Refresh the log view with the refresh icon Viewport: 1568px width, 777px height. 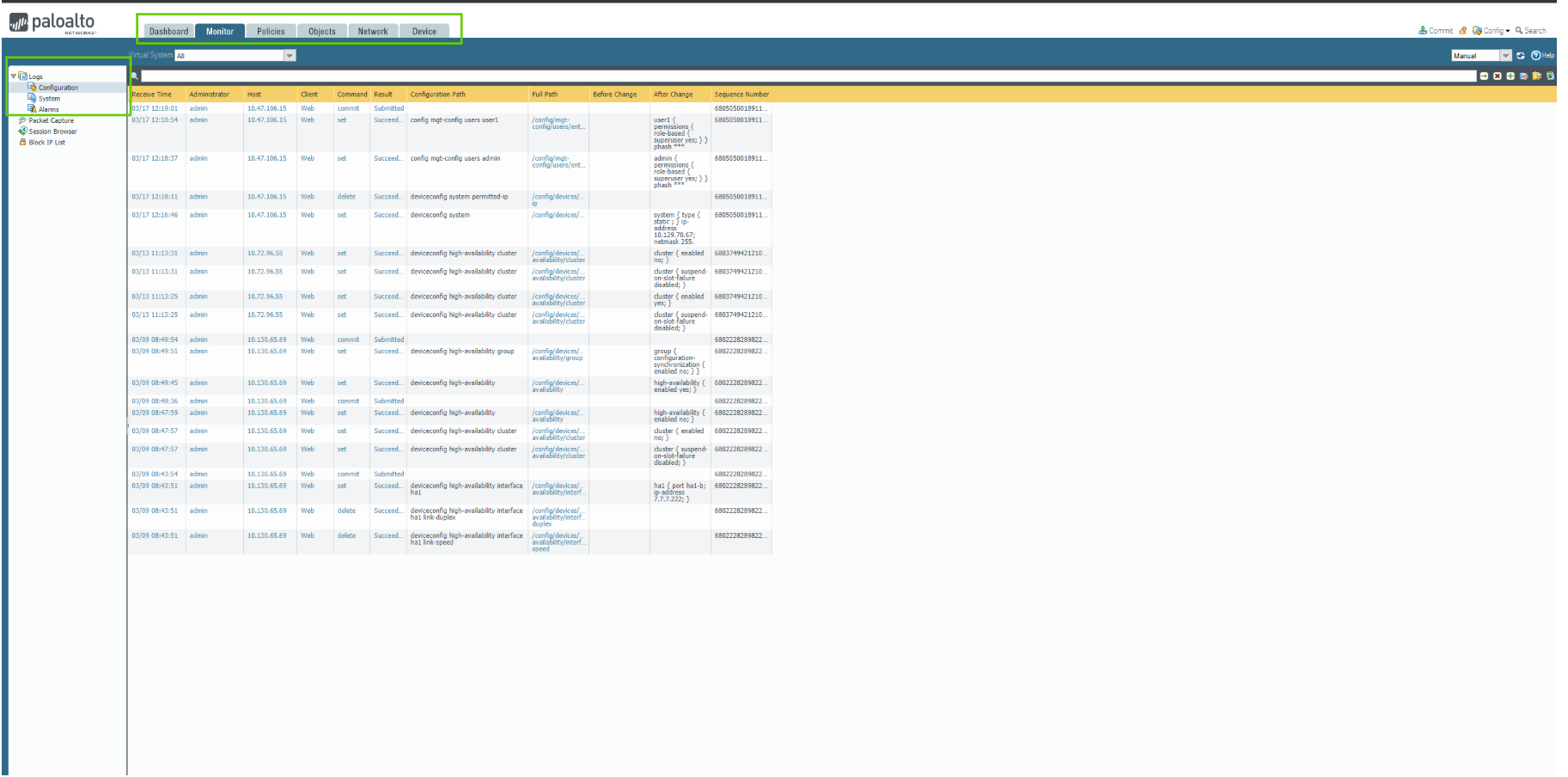click(1521, 56)
